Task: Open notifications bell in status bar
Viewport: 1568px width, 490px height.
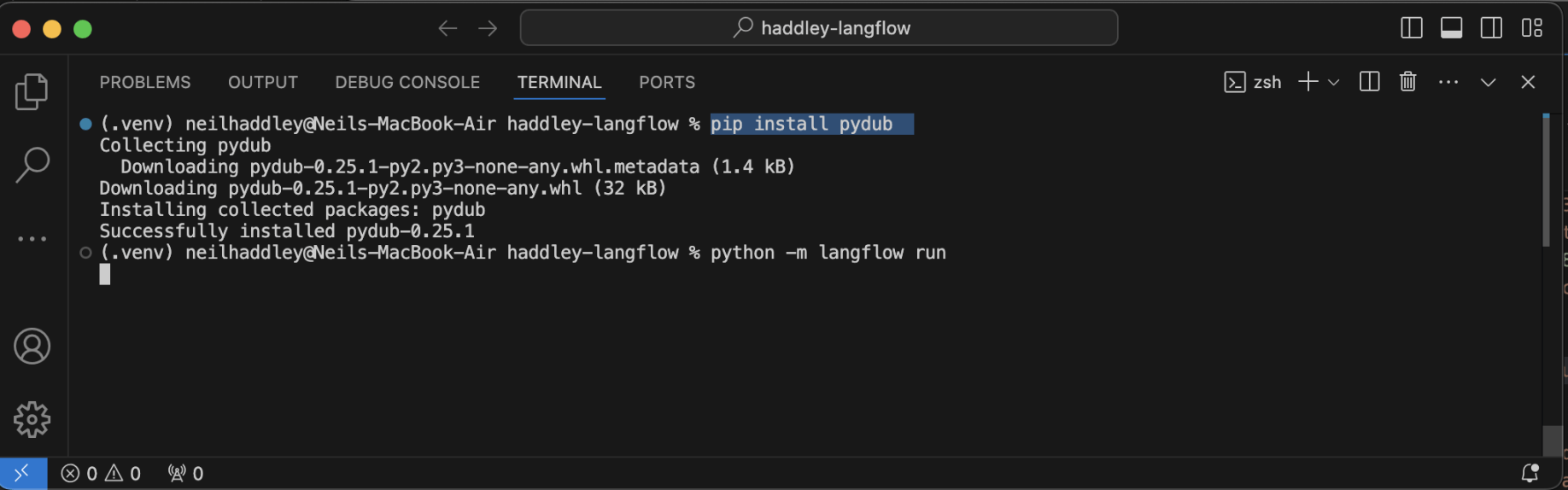Action: (x=1530, y=473)
